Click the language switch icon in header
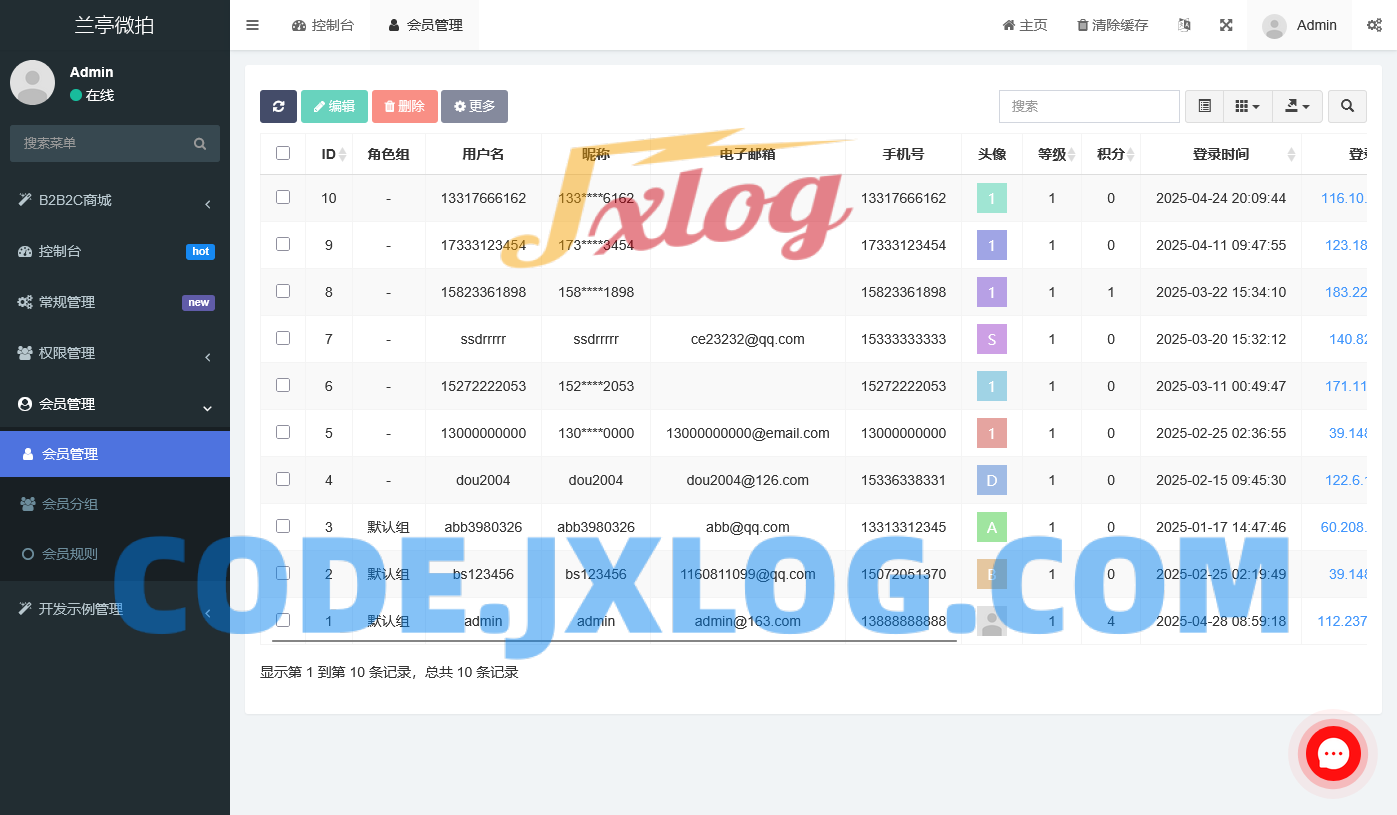 click(x=1184, y=25)
